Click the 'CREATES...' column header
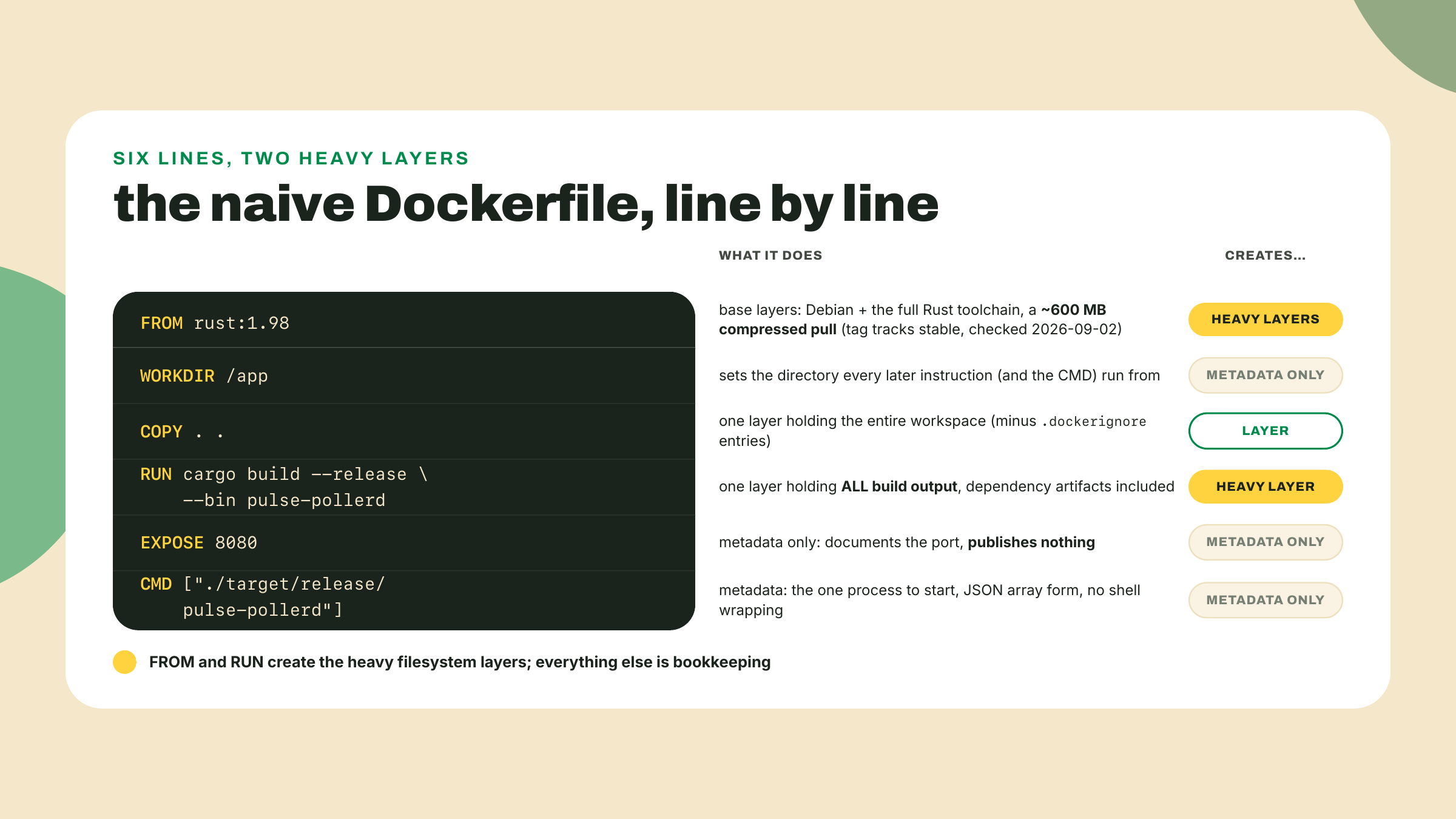Screen dimensions: 1456x819 pyautogui.click(x=1265, y=255)
